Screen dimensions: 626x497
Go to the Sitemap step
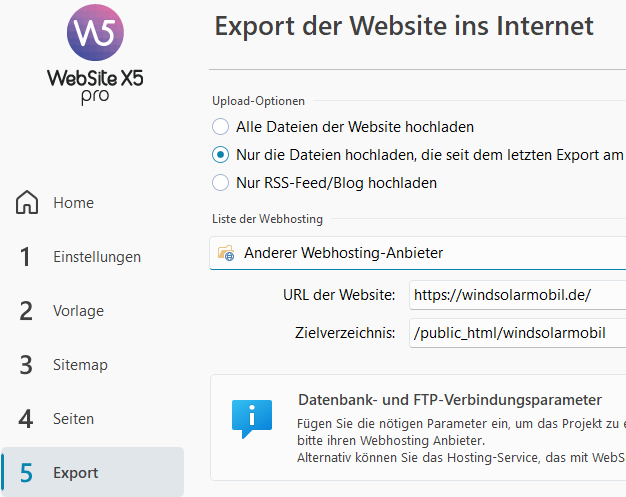click(80, 364)
